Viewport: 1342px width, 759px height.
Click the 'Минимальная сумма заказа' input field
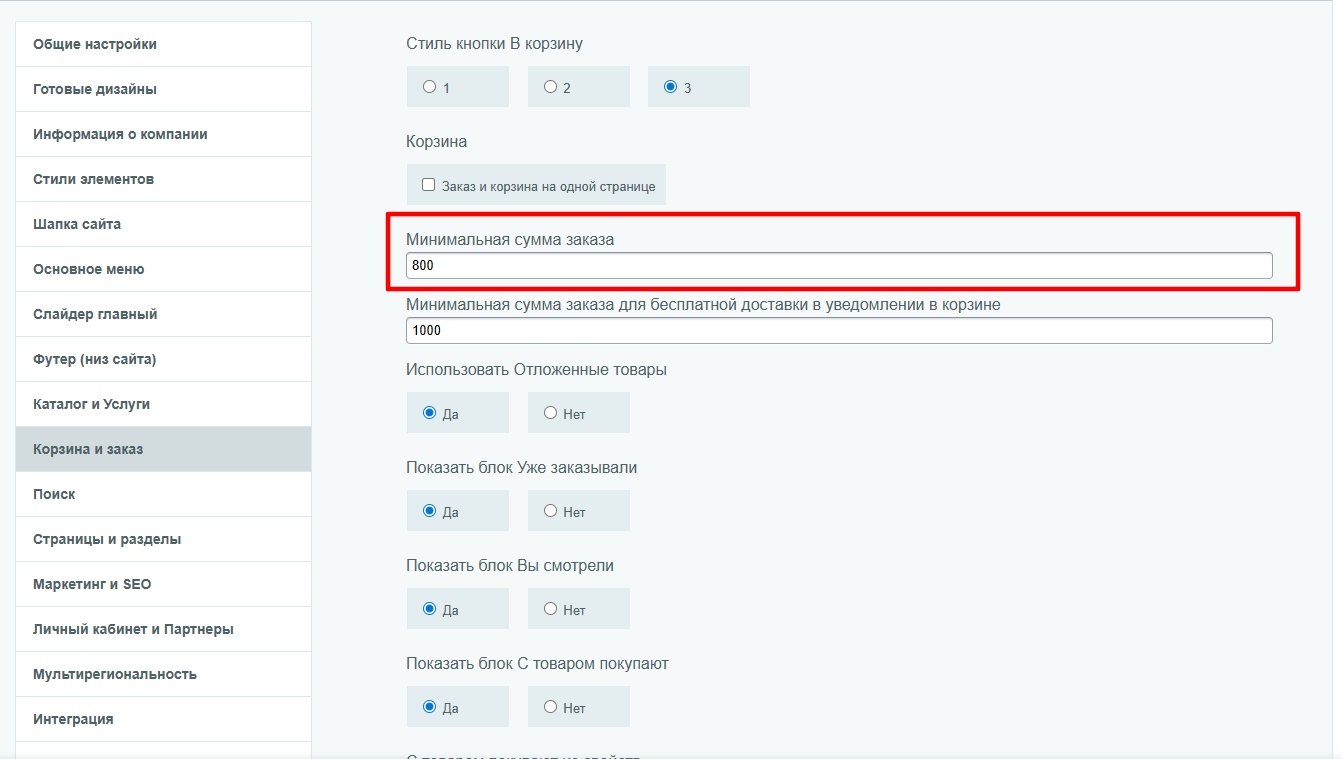tap(838, 266)
